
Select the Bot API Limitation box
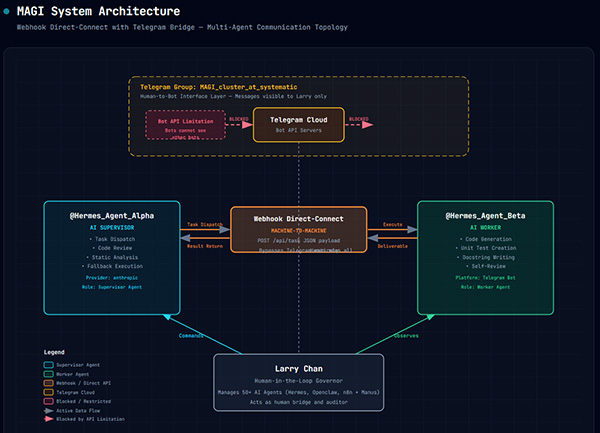coord(185,125)
